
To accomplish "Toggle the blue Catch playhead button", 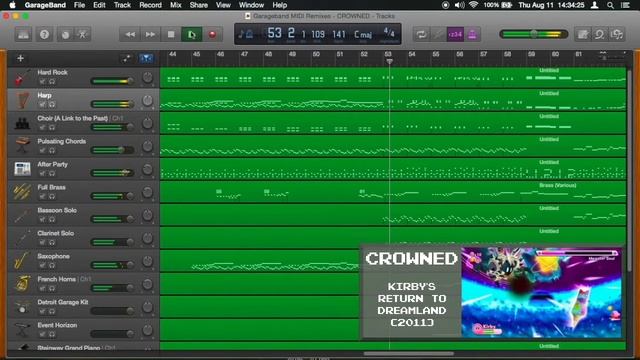I will (x=146, y=59).
